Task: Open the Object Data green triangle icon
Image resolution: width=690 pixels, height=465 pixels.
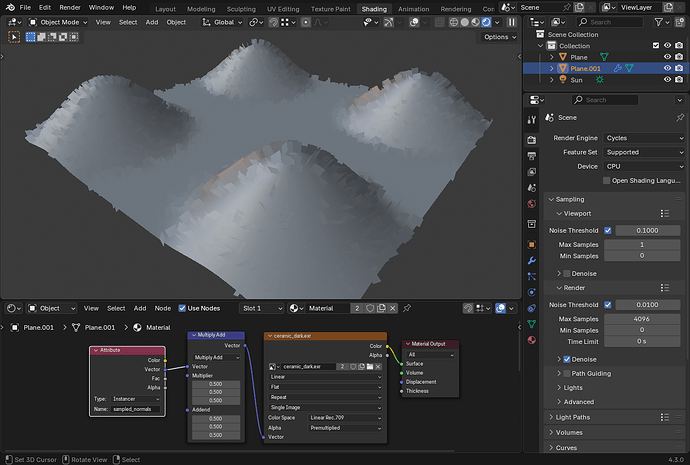Action: (x=532, y=324)
